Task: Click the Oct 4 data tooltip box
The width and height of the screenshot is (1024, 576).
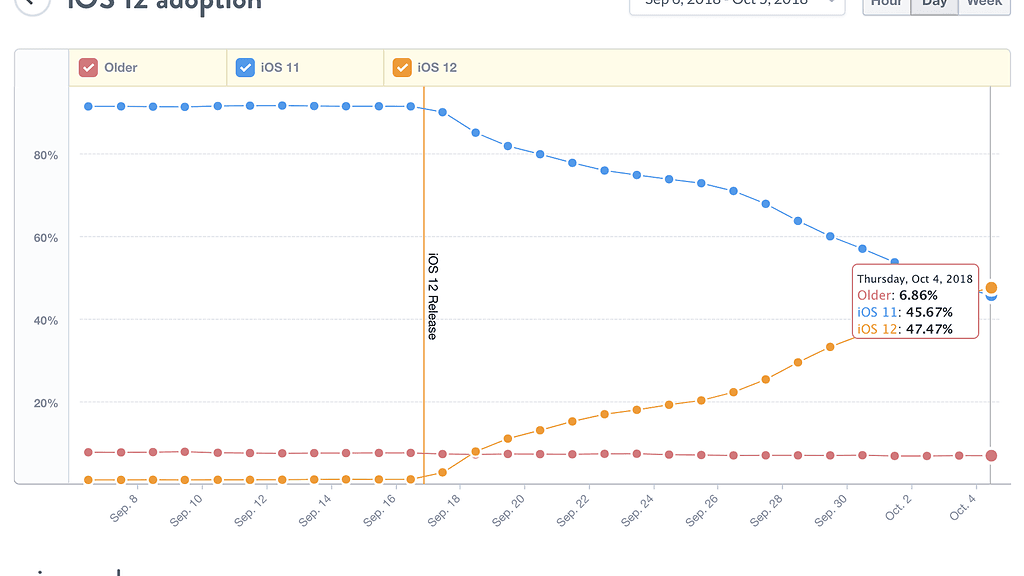Action: (914, 302)
